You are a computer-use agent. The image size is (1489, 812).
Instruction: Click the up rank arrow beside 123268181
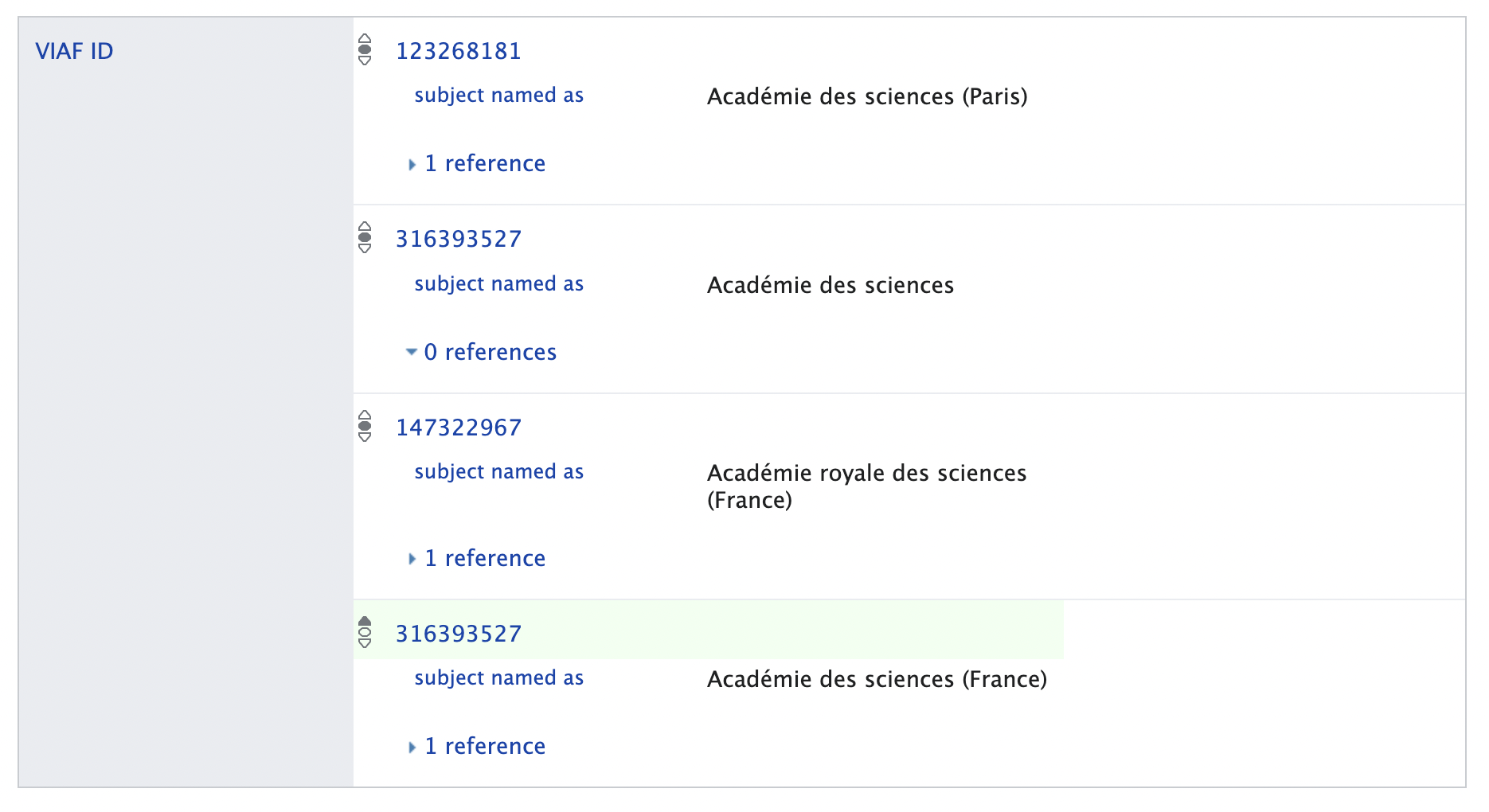point(365,38)
